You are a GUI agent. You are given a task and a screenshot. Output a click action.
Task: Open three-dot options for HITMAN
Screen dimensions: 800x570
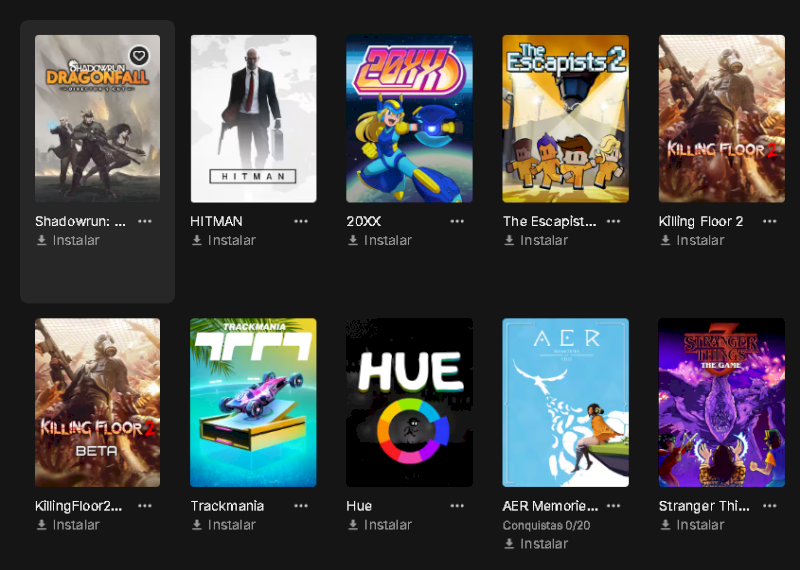(x=301, y=221)
